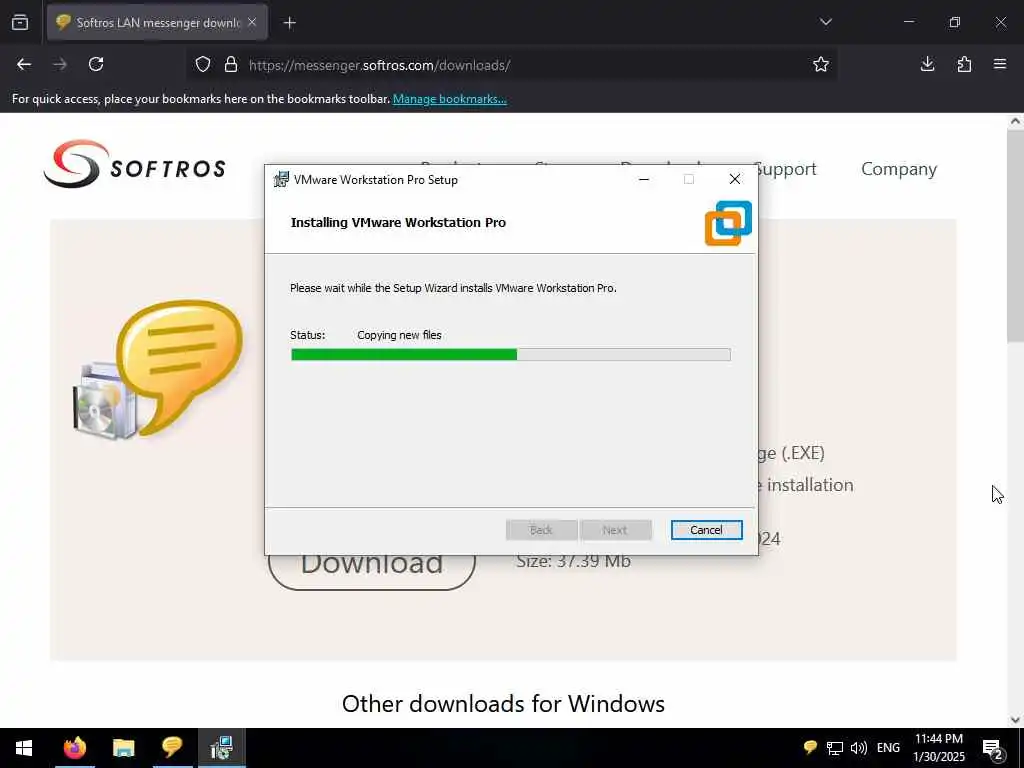The width and height of the screenshot is (1024, 768).
Task: Minimize the Firefox browser window
Action: tap(909, 22)
